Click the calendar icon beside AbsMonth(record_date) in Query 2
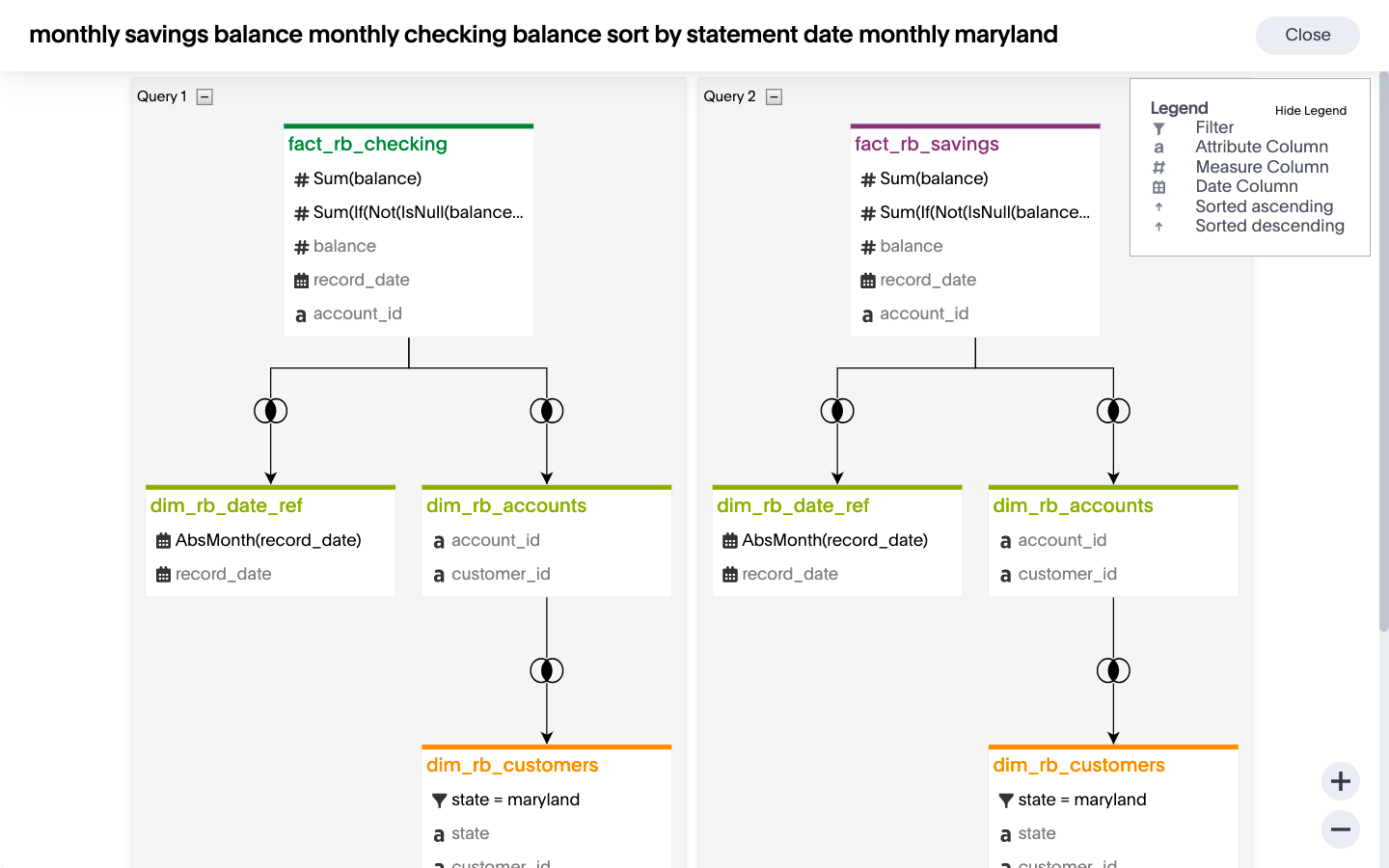The height and width of the screenshot is (868, 1389). (x=730, y=541)
